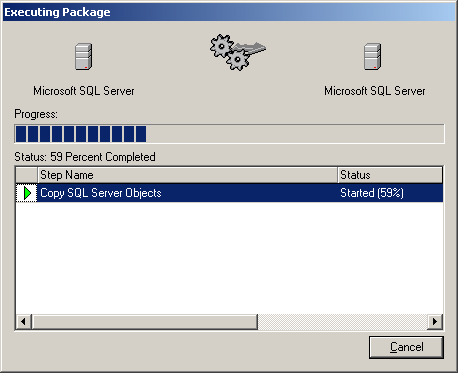This screenshot has height=373, width=458.
Task: Click the green running-step arrow icon
Action: click(x=27, y=193)
